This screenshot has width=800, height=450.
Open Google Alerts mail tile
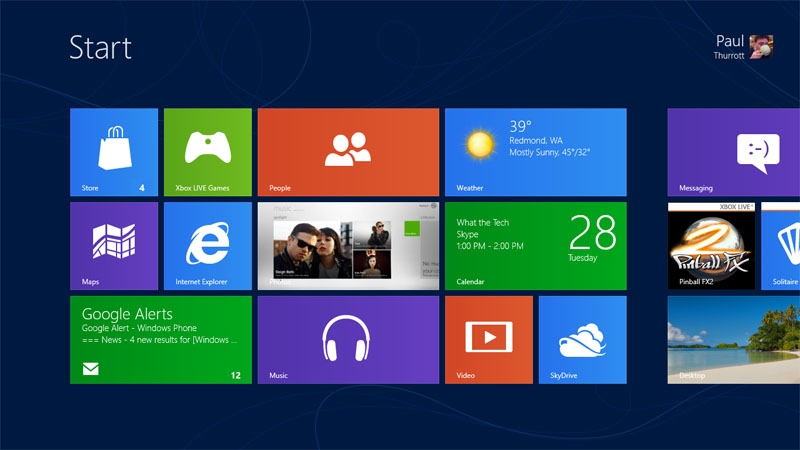point(160,340)
